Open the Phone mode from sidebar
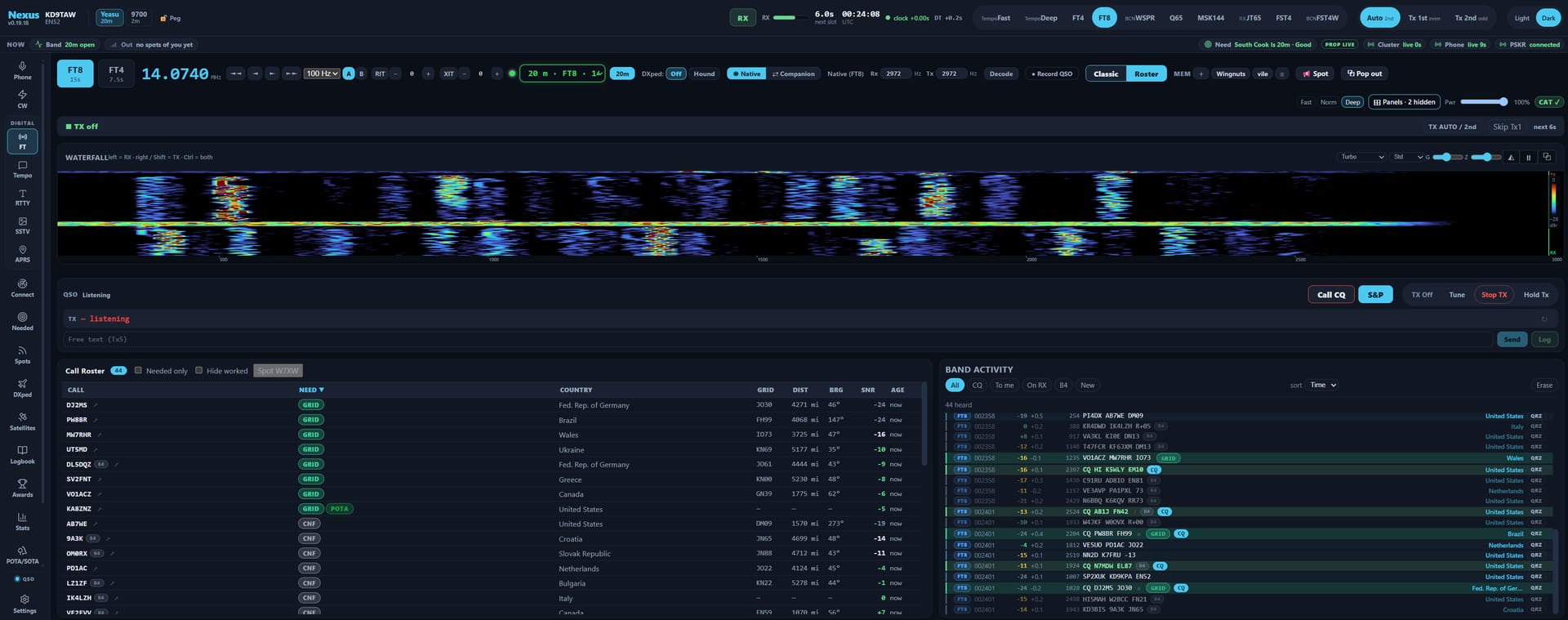The width and height of the screenshot is (1568, 620). click(x=22, y=70)
